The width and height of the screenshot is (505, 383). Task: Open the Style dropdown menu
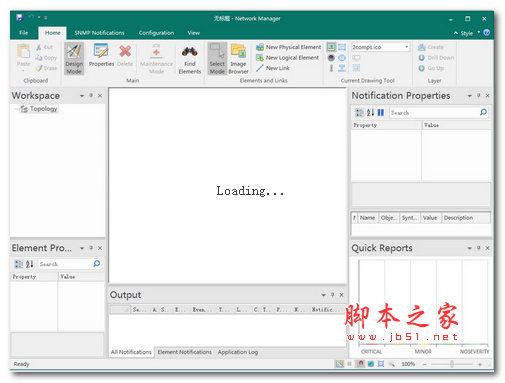(x=470, y=33)
